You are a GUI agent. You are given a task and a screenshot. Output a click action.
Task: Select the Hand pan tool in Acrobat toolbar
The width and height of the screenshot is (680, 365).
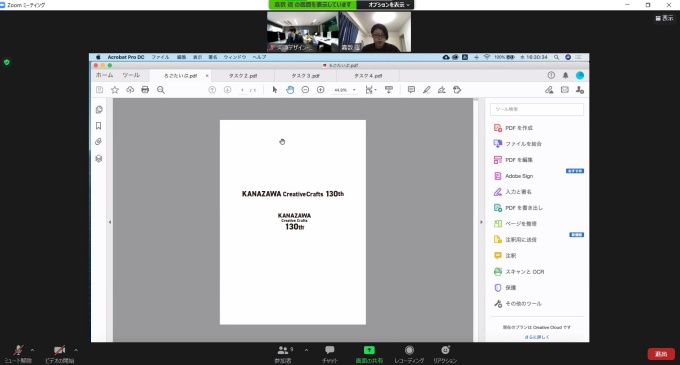click(x=290, y=90)
